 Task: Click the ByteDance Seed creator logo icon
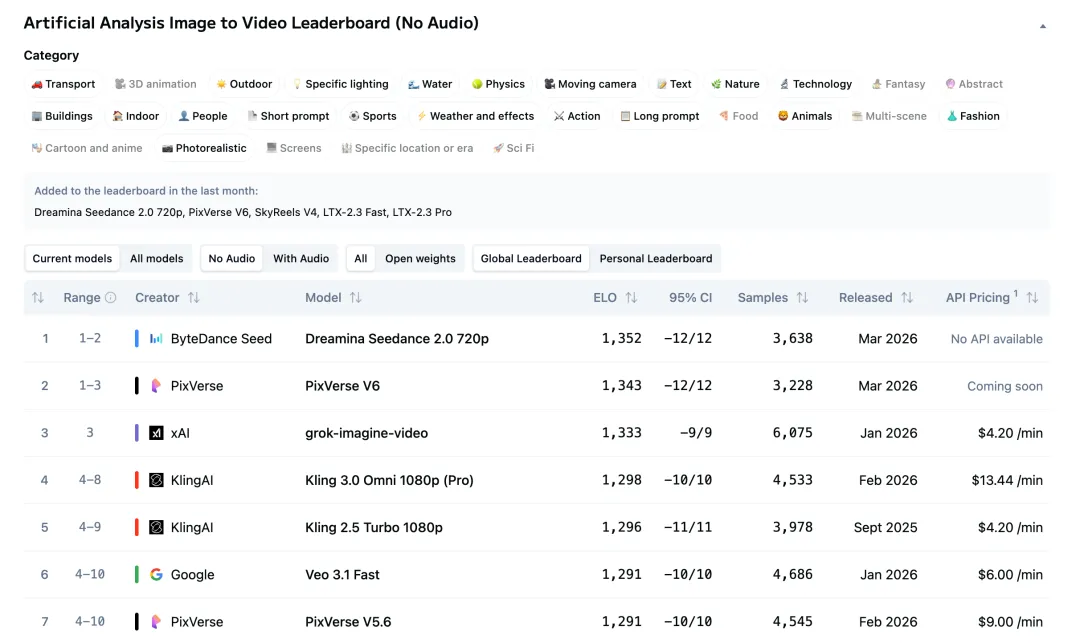[x=156, y=339]
